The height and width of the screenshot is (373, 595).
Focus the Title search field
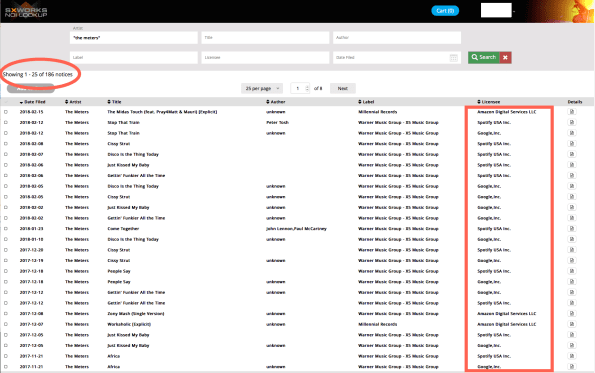[265, 38]
